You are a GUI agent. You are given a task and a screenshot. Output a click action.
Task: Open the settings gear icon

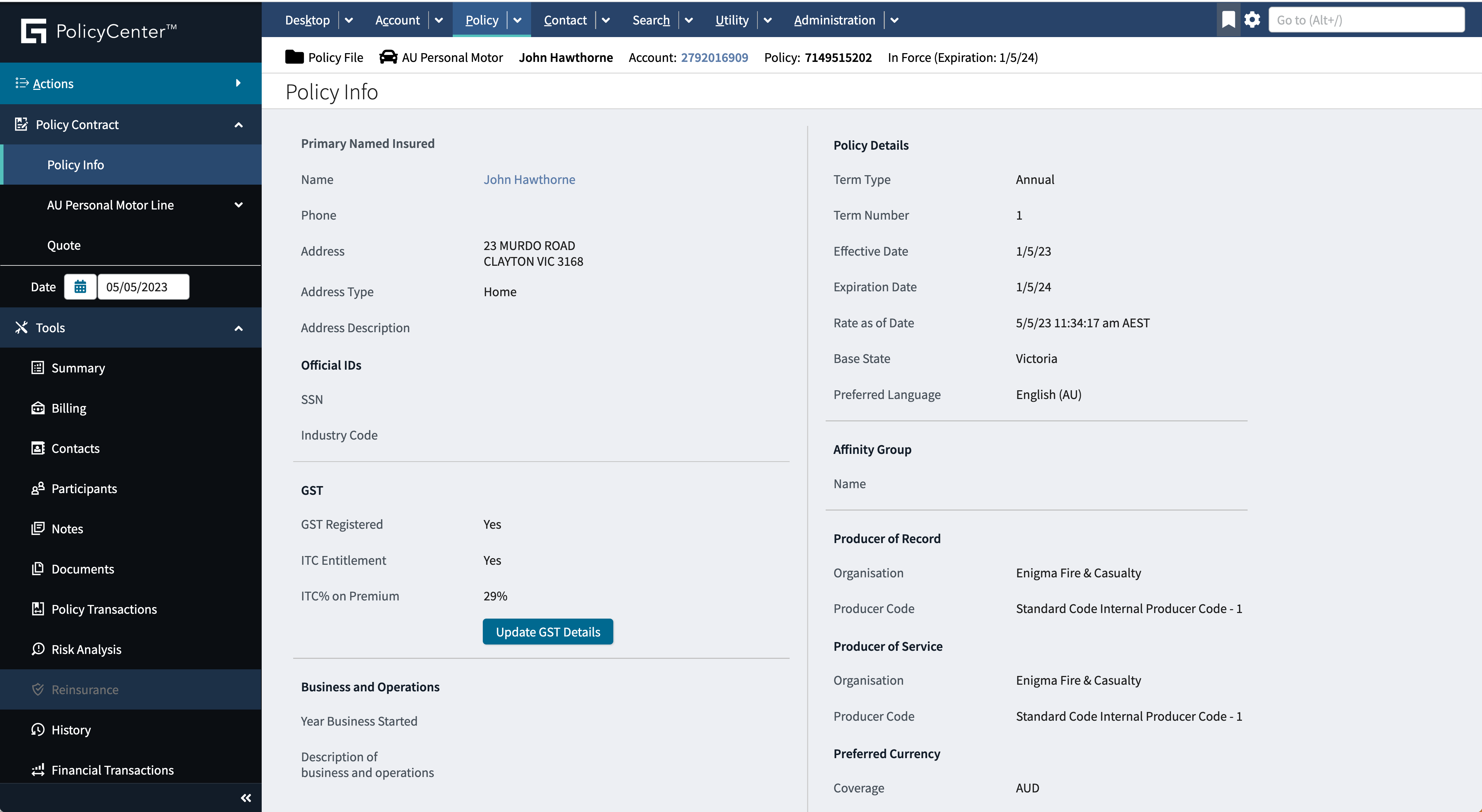tap(1252, 20)
